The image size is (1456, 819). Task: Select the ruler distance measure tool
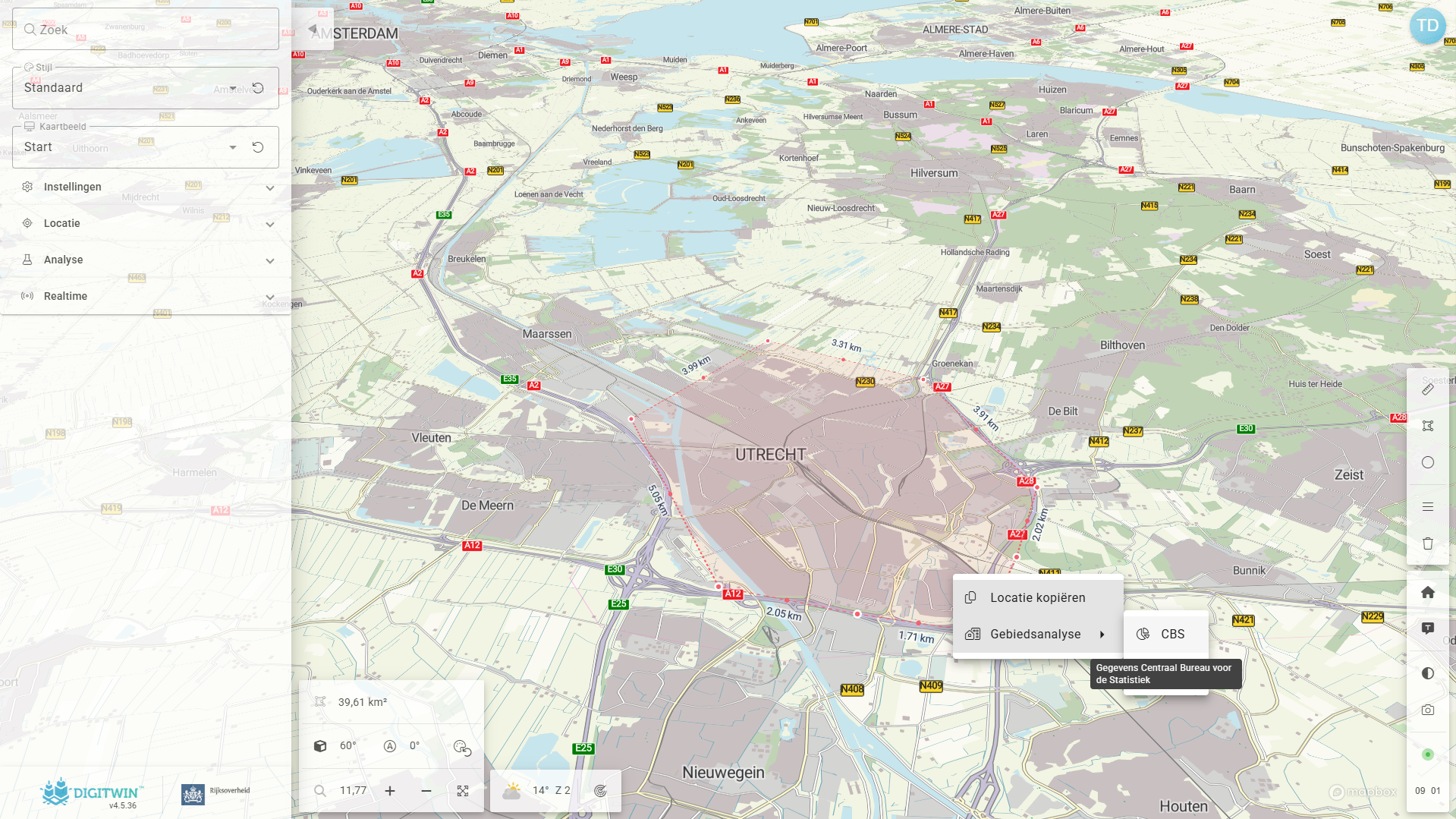[x=1427, y=389]
